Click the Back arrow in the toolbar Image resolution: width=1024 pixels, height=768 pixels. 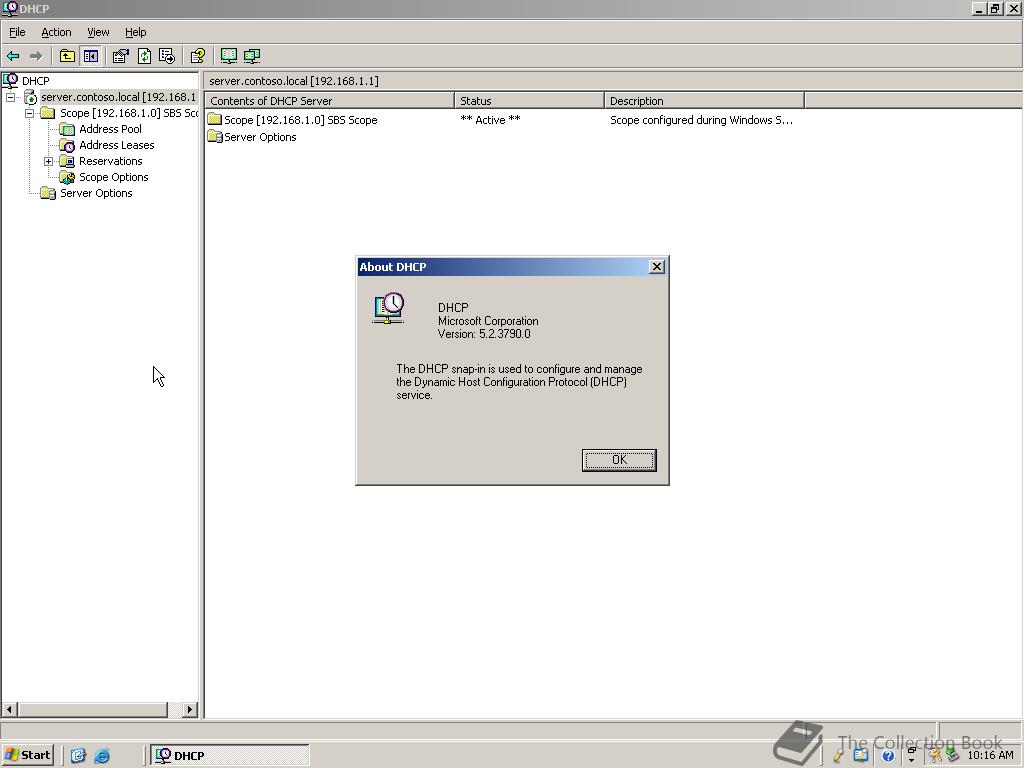tap(13, 56)
